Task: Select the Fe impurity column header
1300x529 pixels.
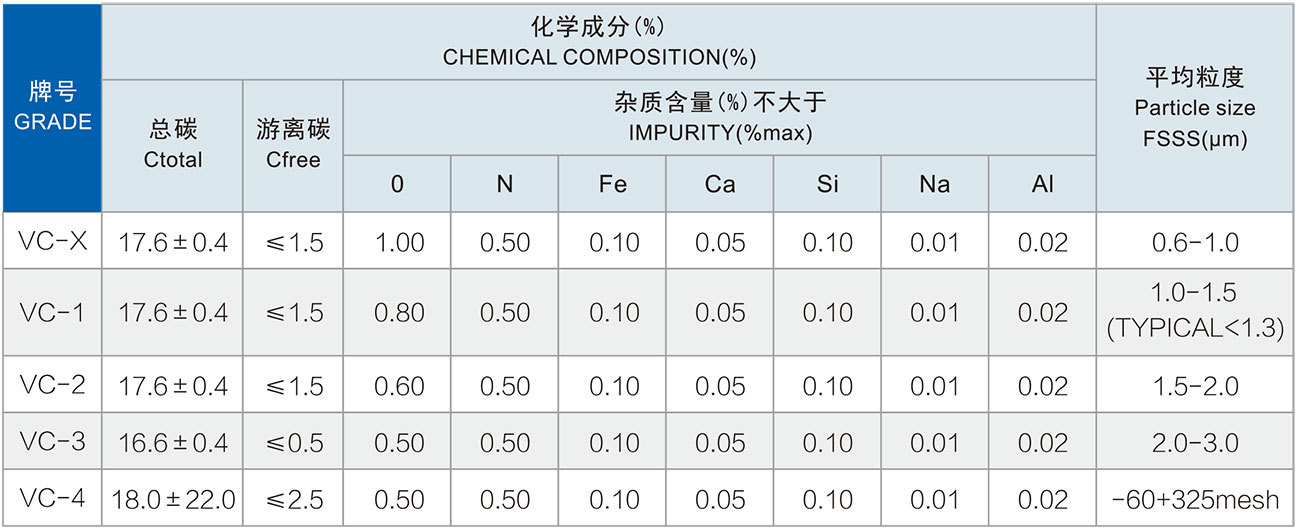Action: click(x=612, y=185)
